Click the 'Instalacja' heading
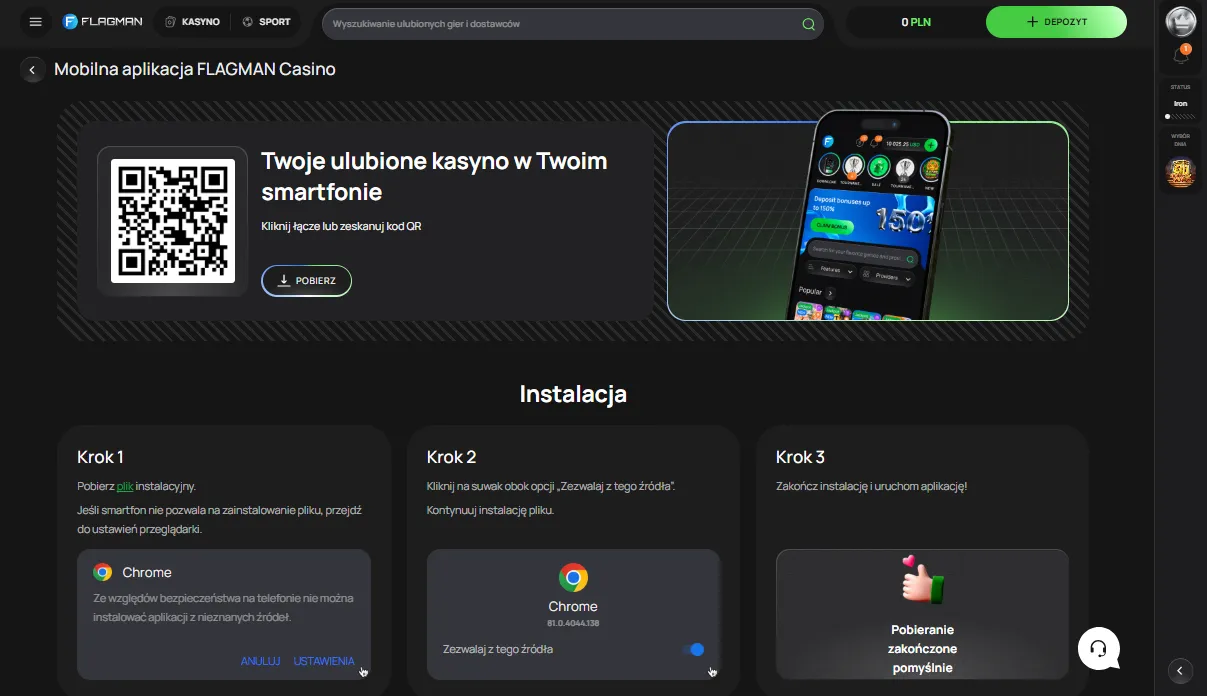The height and width of the screenshot is (696, 1207). (573, 394)
